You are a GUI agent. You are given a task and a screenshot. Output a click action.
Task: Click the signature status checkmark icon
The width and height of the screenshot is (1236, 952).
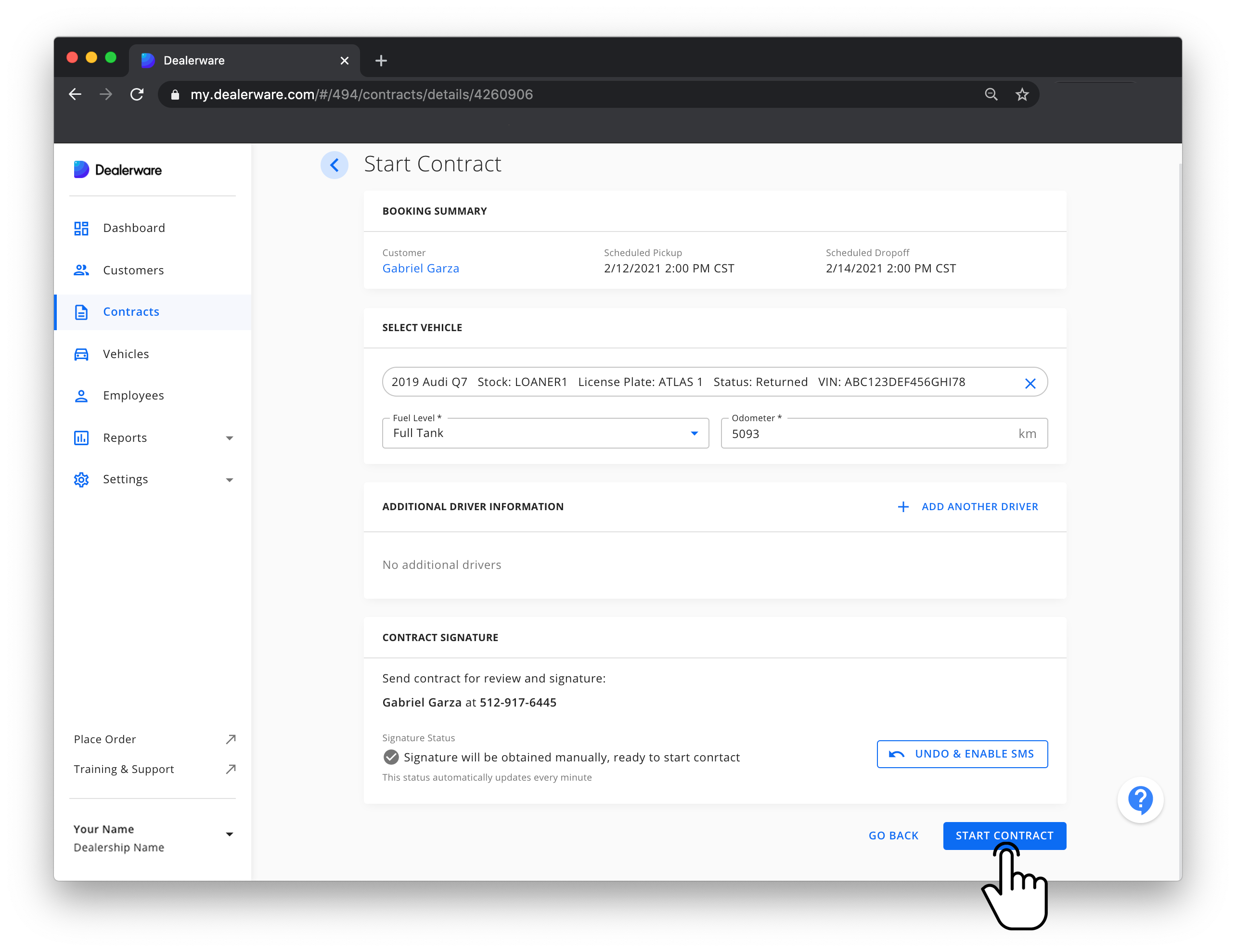pyautogui.click(x=390, y=757)
